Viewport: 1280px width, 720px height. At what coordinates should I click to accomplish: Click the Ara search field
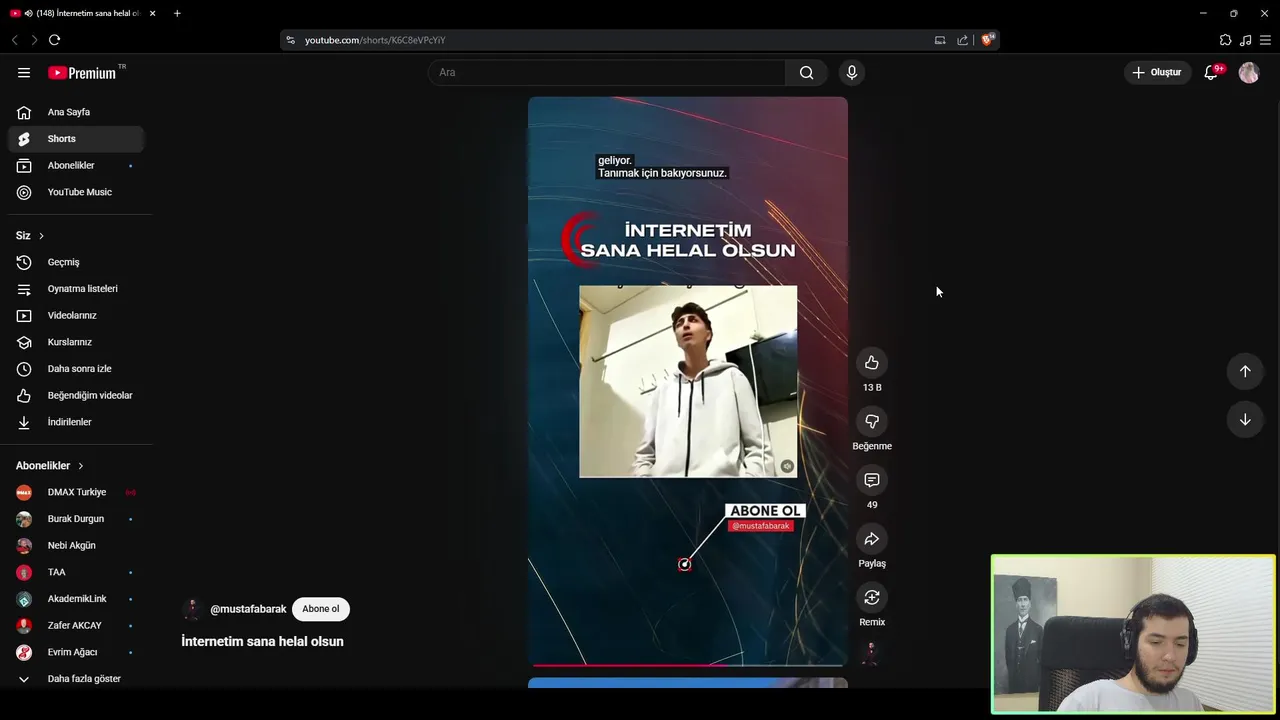(607, 72)
